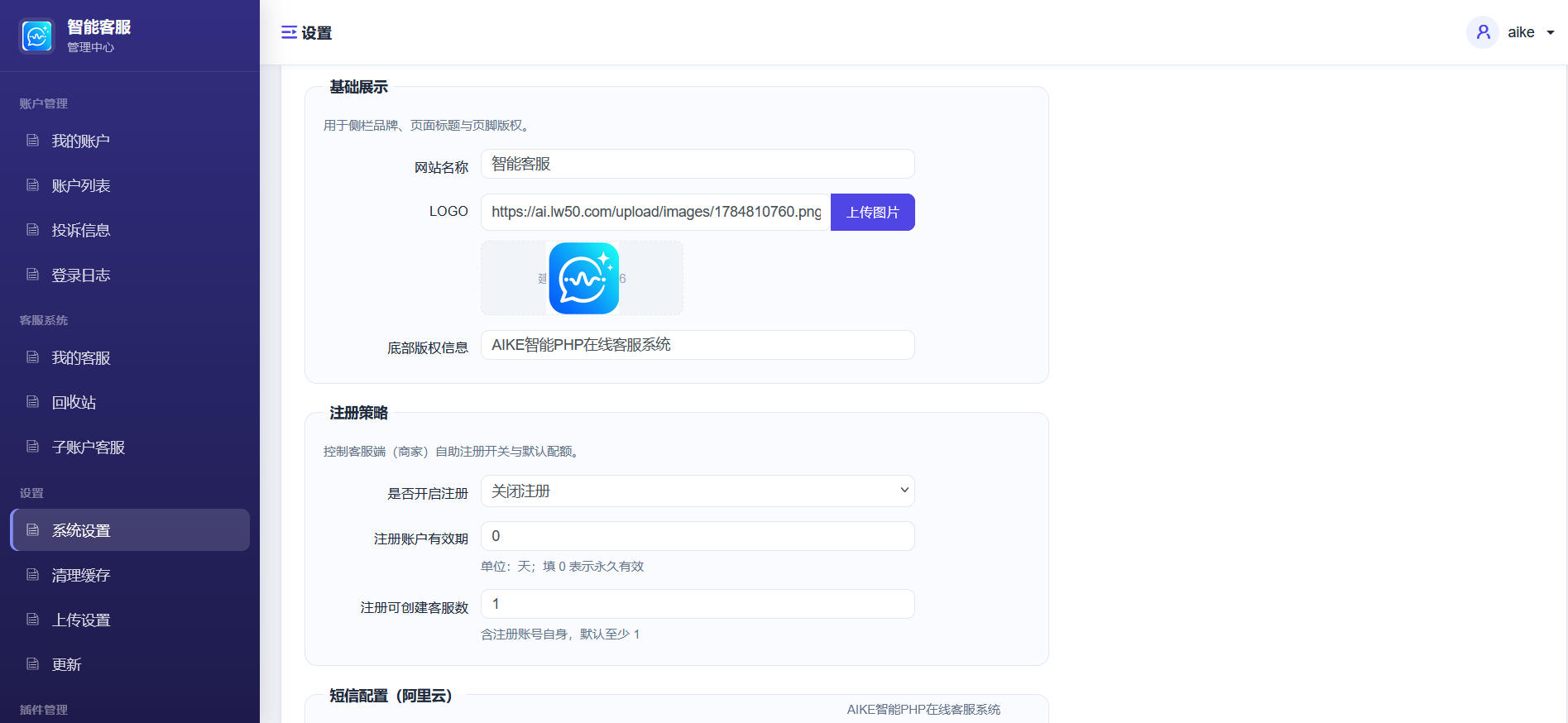Click the document icon beside 上传设置

[x=33, y=620]
